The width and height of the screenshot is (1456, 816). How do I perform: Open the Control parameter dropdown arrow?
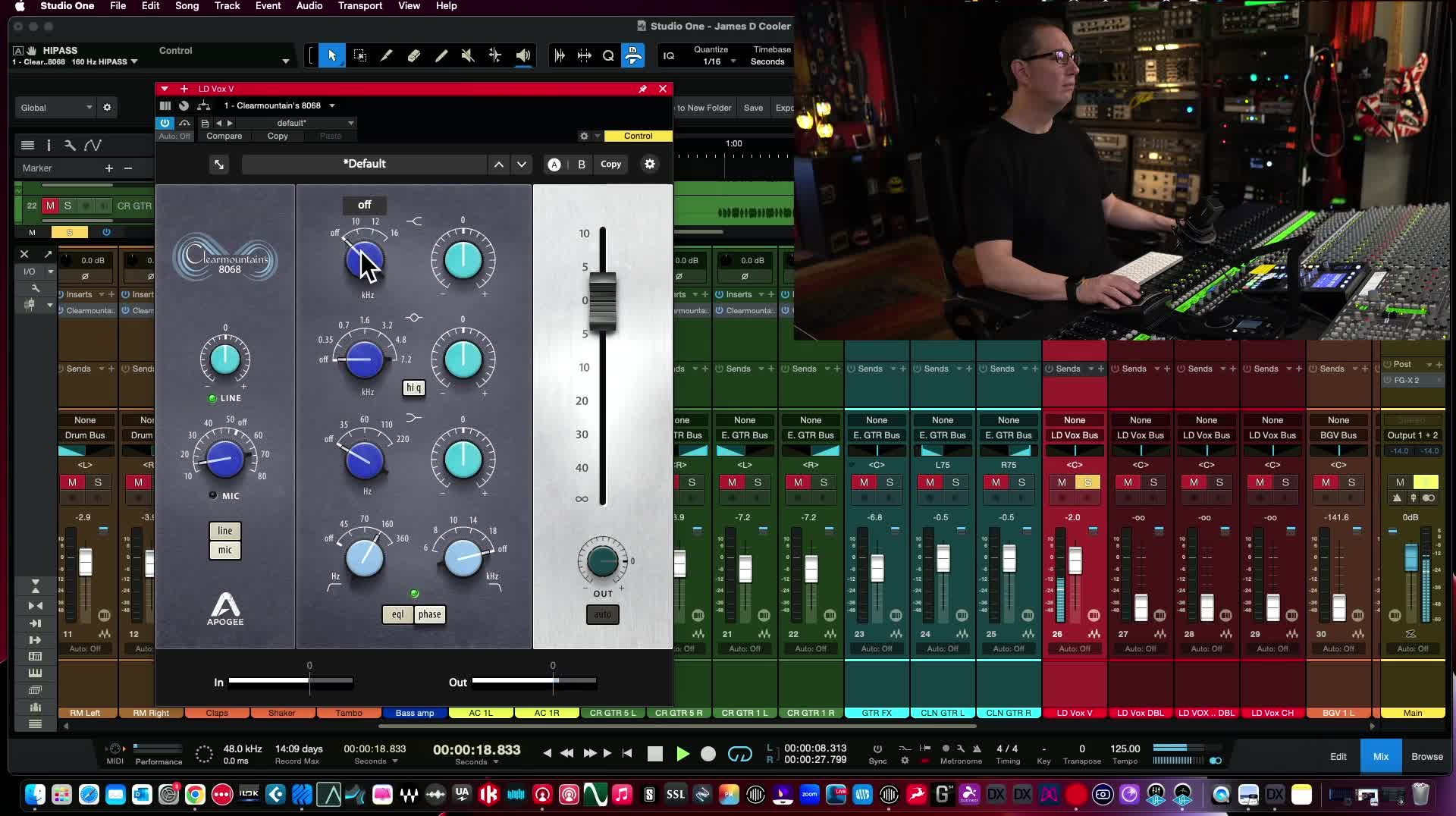click(285, 61)
